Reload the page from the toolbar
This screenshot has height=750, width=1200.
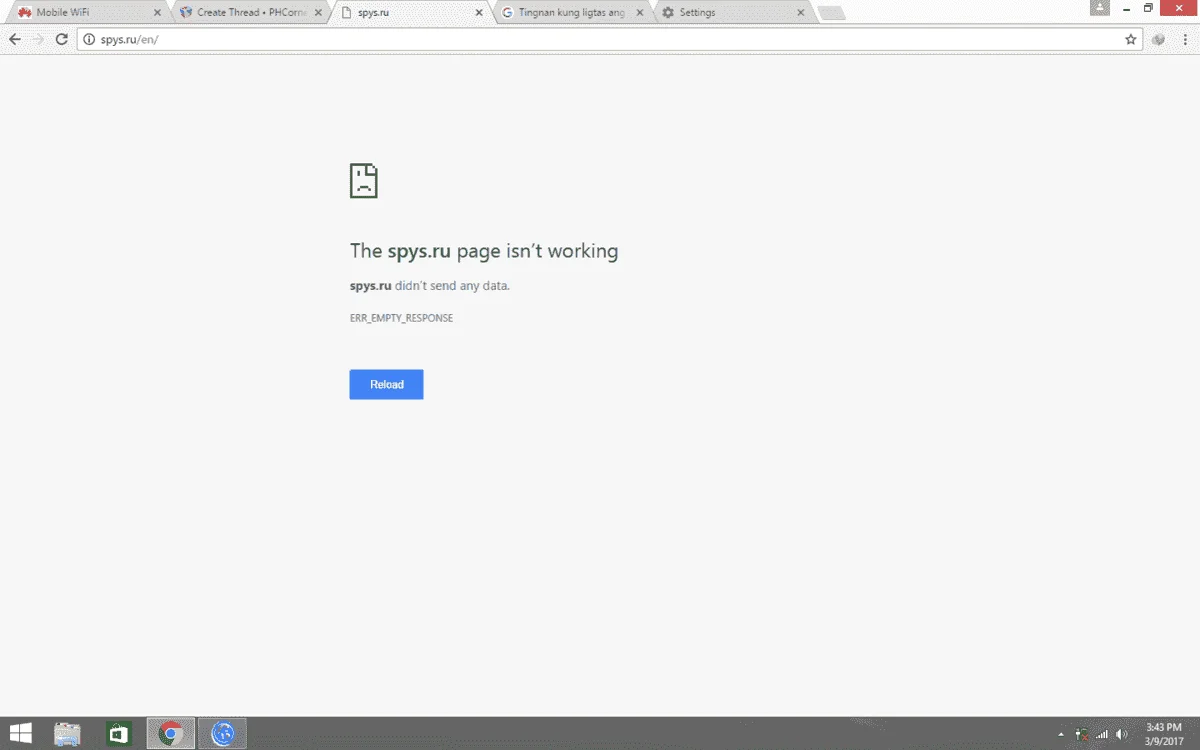(x=62, y=39)
